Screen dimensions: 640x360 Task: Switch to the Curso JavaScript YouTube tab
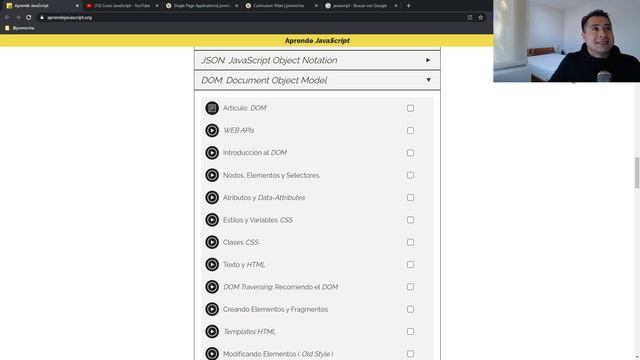point(121,6)
